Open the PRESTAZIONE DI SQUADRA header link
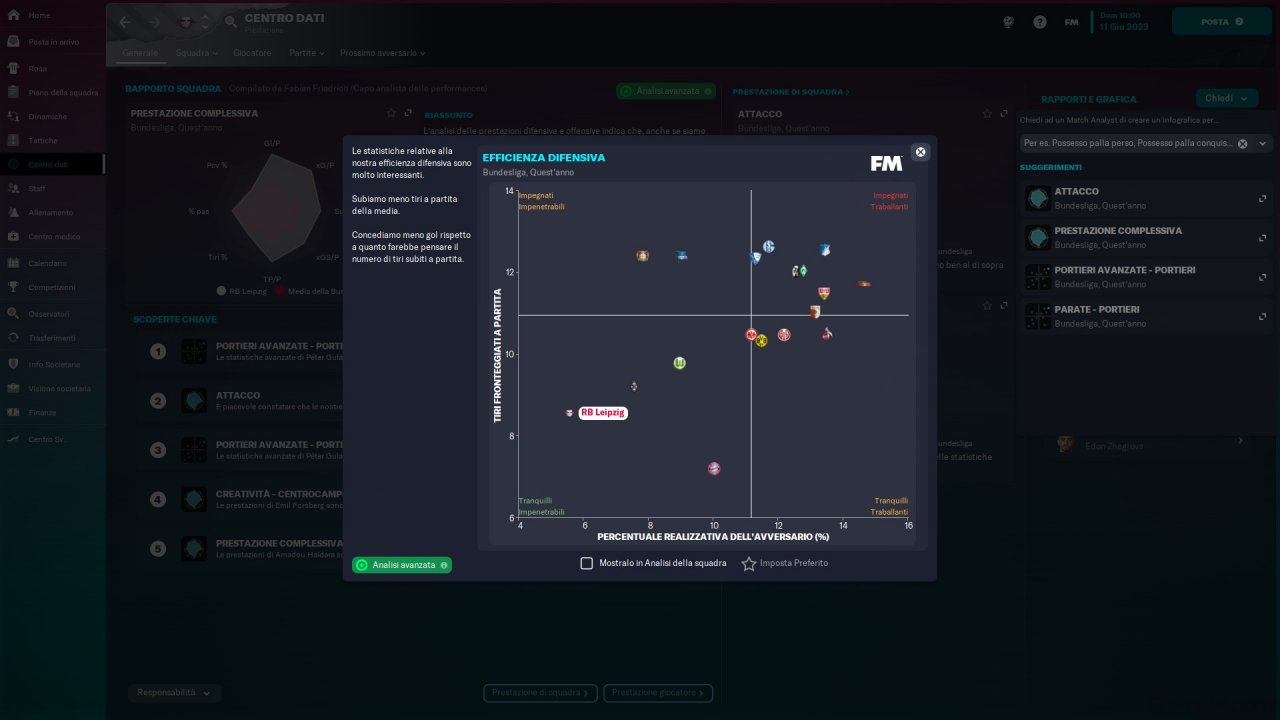 791,92
